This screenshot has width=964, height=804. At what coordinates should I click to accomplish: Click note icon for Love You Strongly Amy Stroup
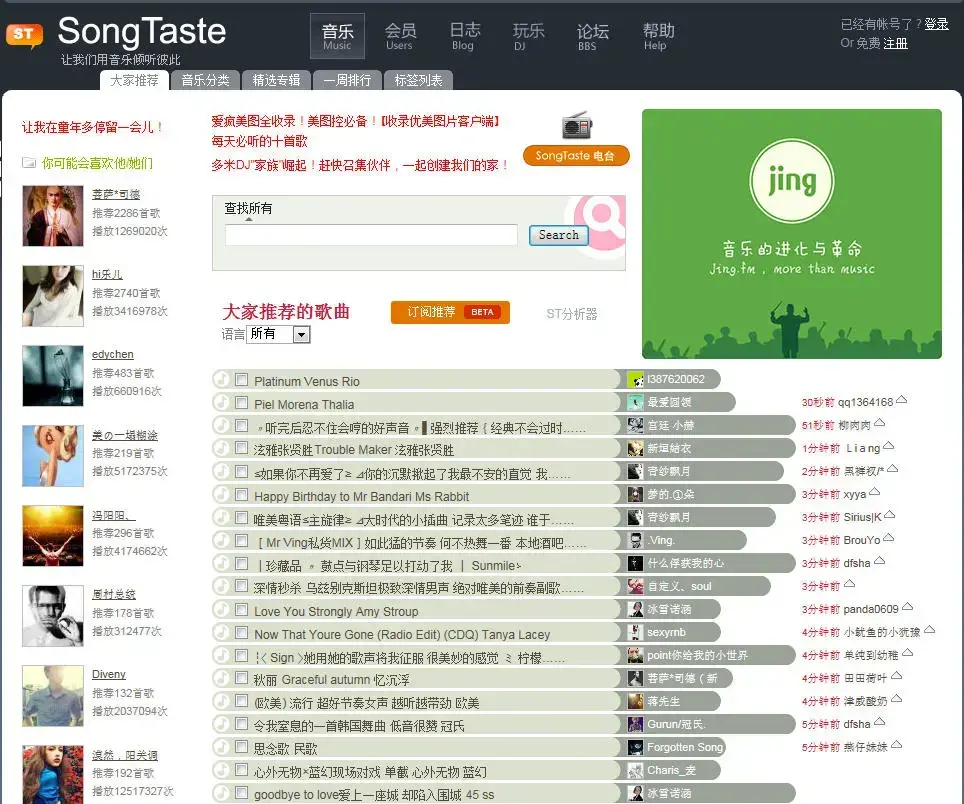coord(221,610)
